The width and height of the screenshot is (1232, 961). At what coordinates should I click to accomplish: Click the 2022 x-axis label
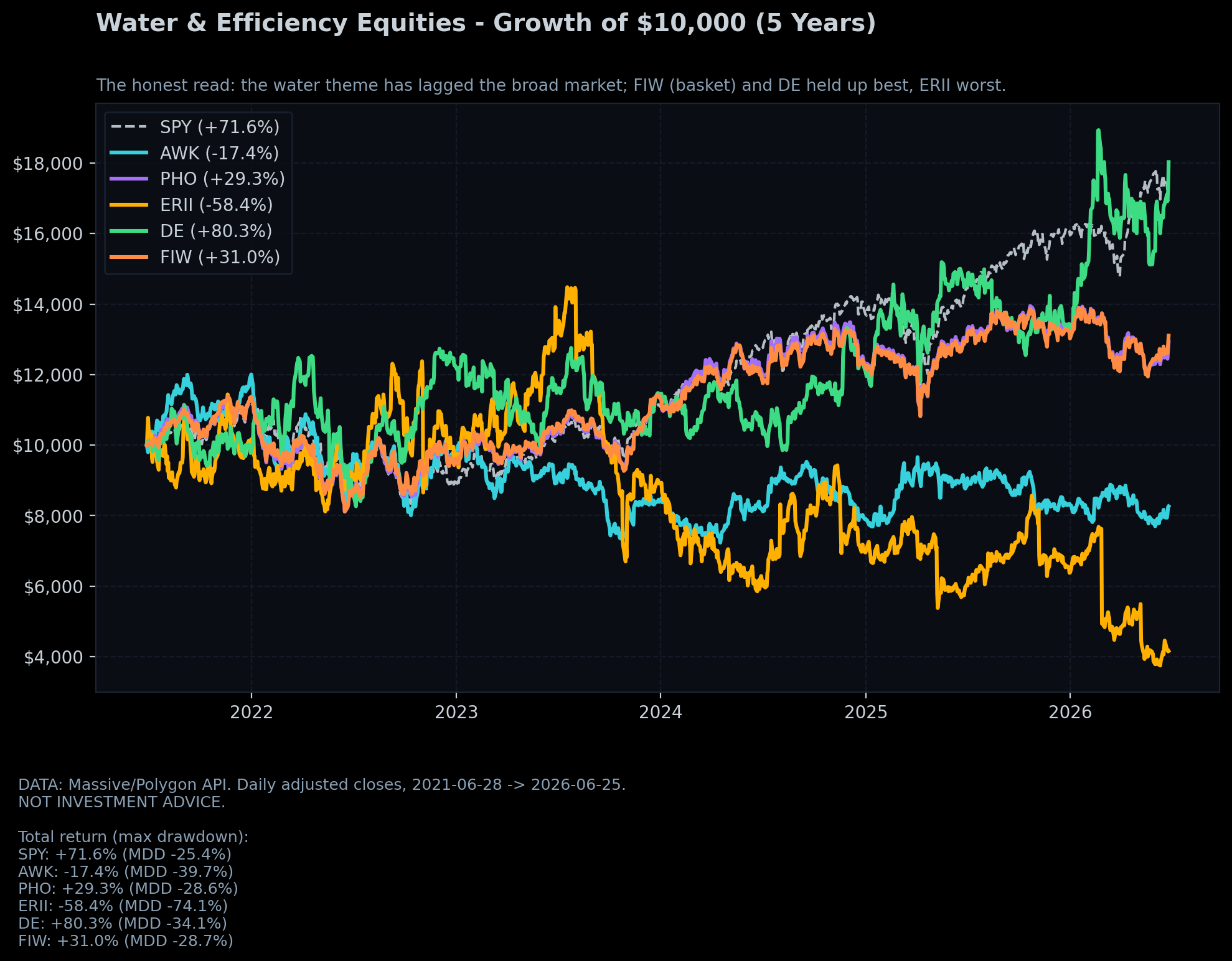point(252,713)
